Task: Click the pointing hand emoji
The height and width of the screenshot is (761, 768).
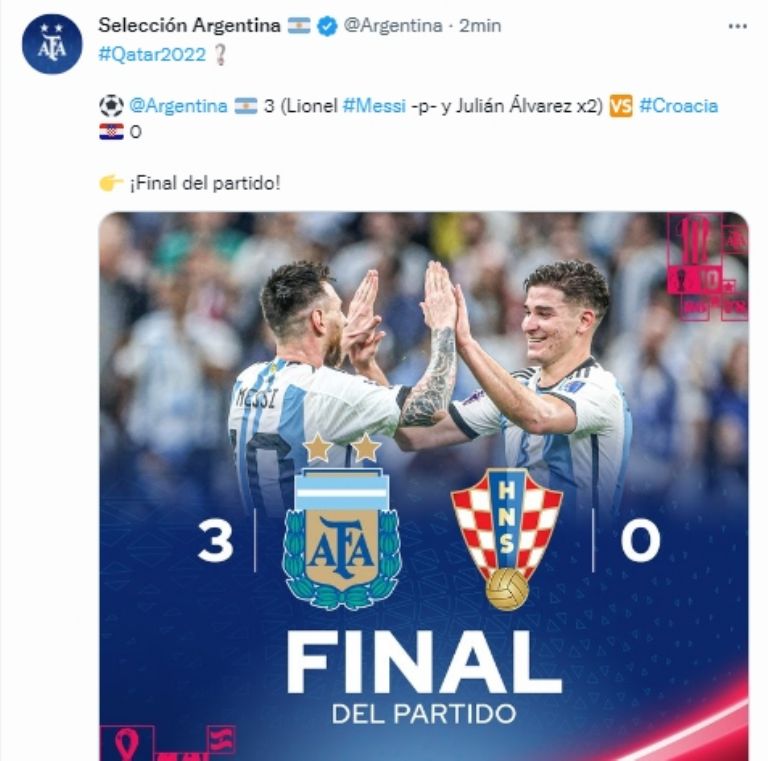Action: point(111,183)
